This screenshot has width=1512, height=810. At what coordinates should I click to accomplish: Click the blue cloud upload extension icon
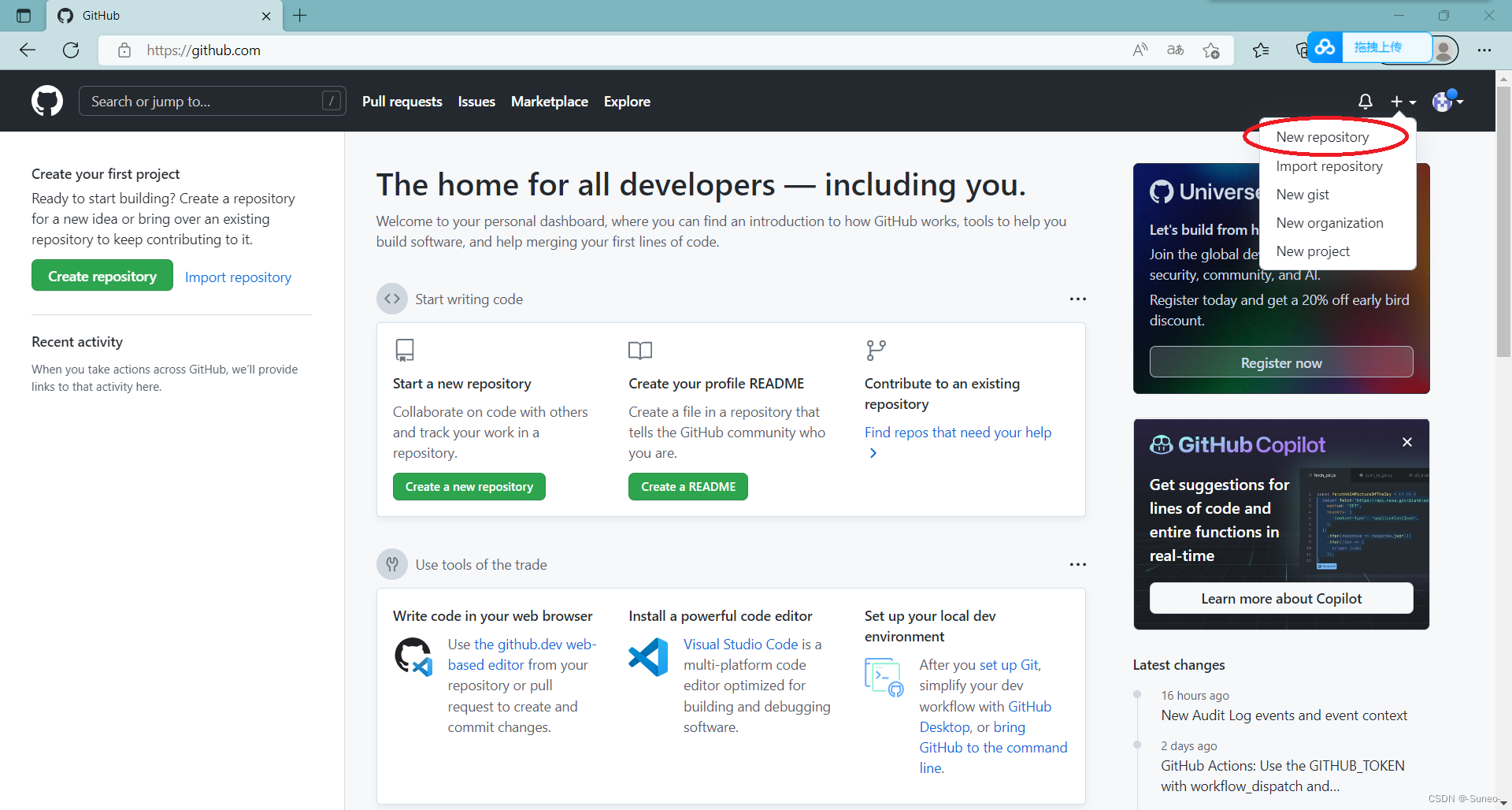click(x=1325, y=47)
